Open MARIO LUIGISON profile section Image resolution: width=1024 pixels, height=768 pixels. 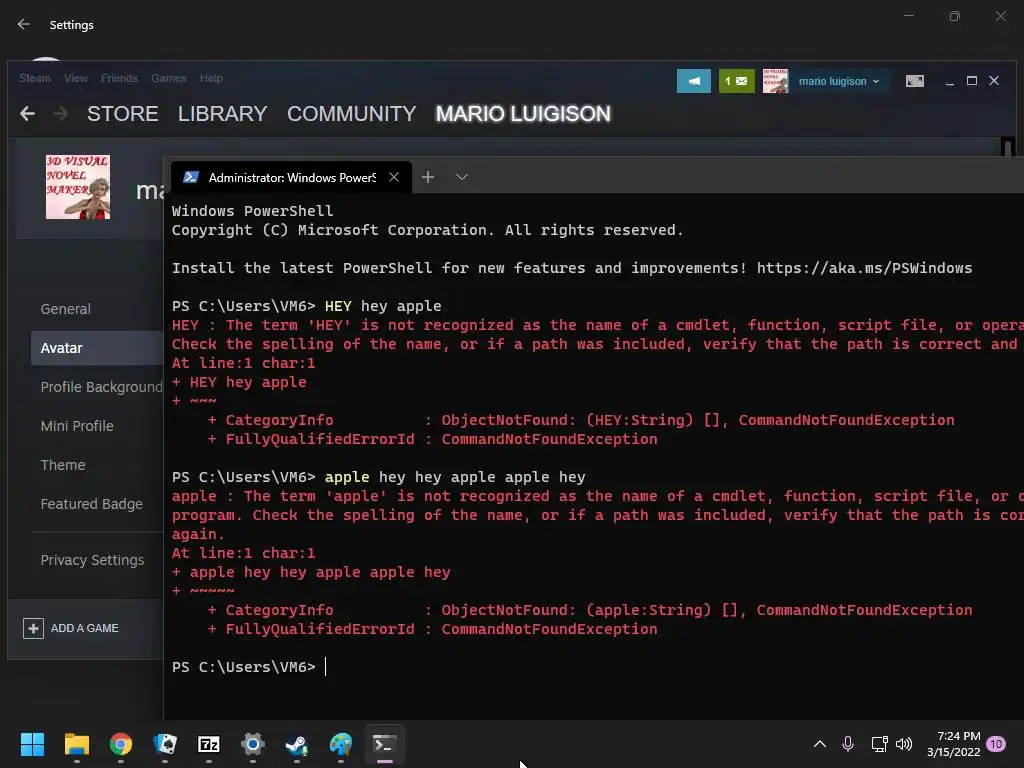523,114
